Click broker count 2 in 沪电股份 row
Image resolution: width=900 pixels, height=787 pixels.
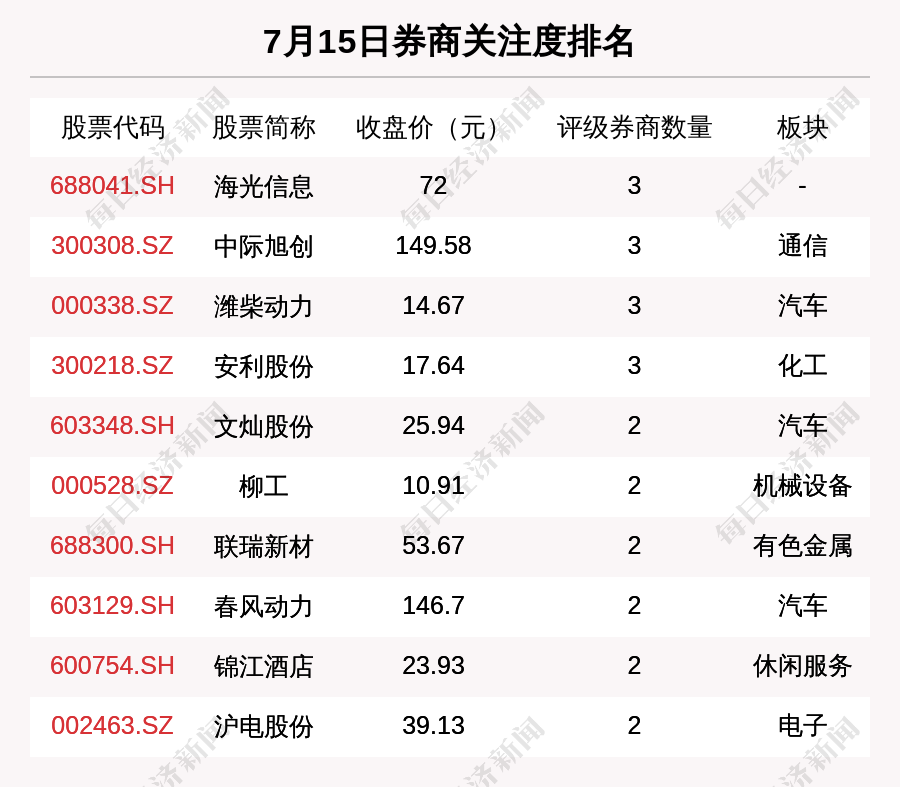click(634, 726)
